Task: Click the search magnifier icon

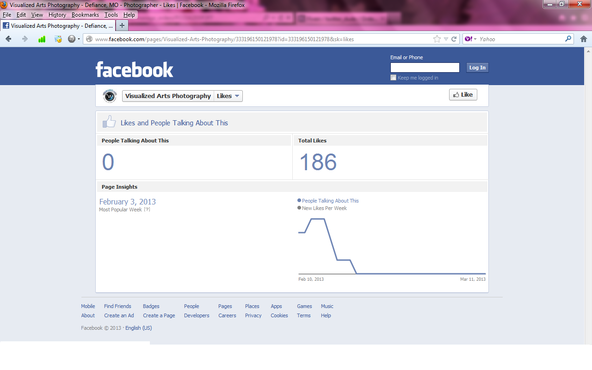Action: (568, 39)
